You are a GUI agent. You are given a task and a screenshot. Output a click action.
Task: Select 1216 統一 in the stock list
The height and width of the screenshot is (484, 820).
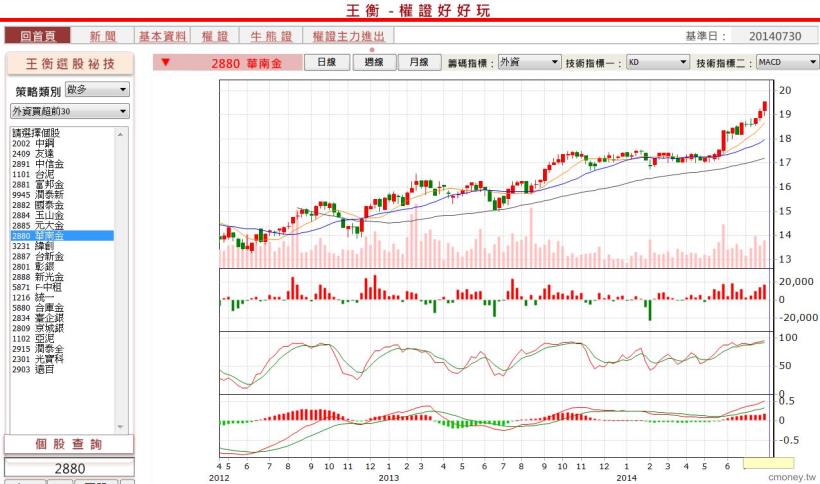click(62, 297)
